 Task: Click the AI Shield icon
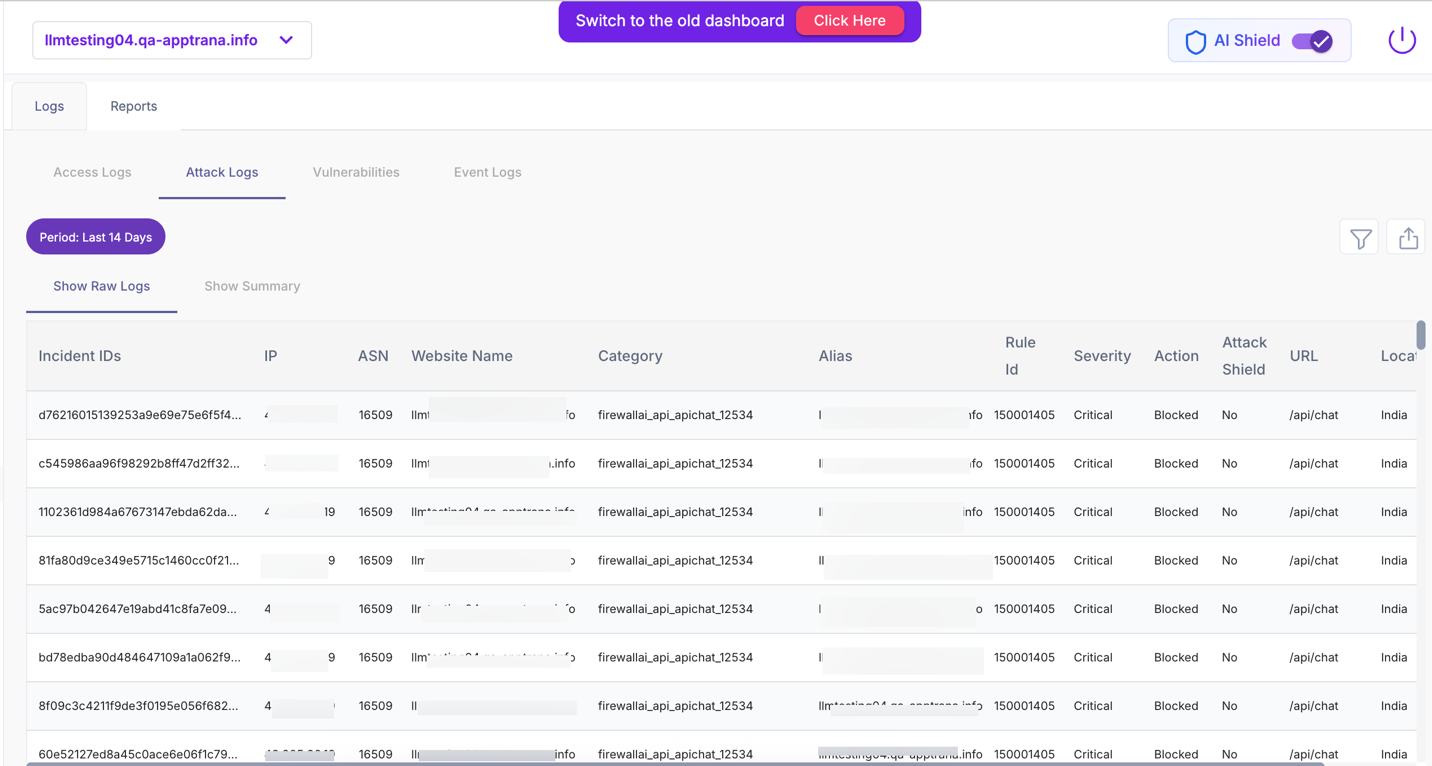click(x=1195, y=41)
